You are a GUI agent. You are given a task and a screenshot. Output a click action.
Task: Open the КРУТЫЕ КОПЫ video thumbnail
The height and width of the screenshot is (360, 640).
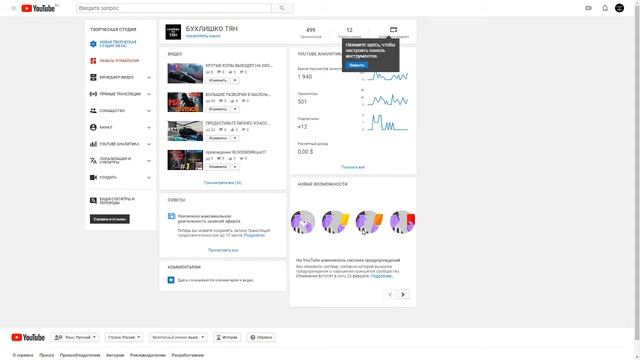tap(185, 73)
